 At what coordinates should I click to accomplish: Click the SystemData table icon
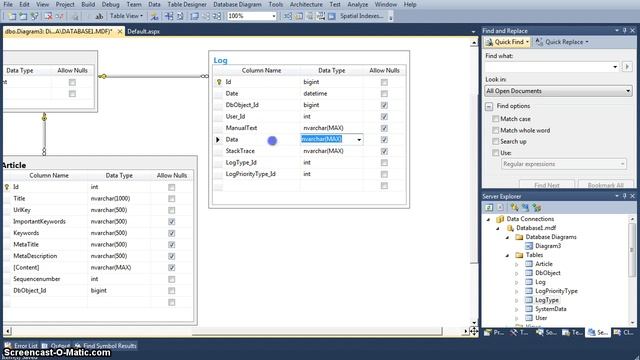pos(529,309)
